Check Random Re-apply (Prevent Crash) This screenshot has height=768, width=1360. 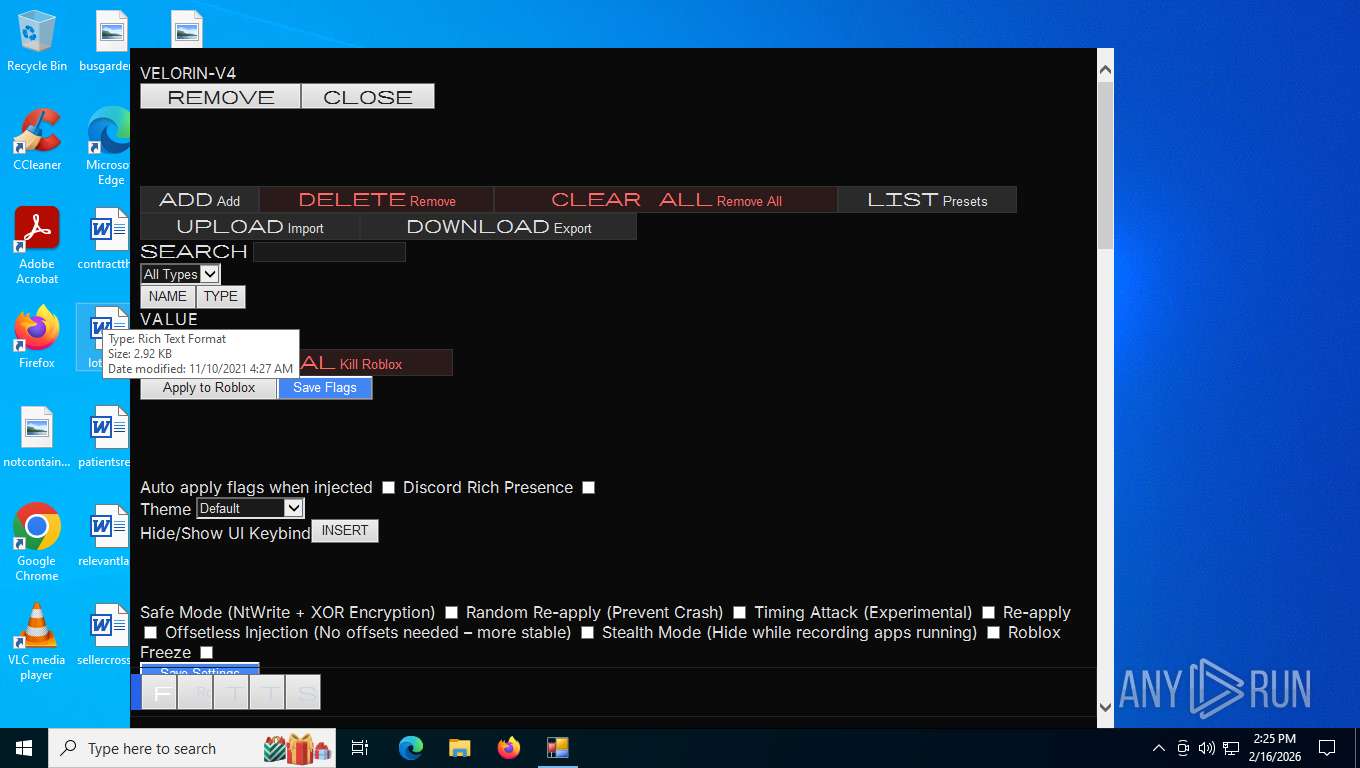tap(739, 612)
